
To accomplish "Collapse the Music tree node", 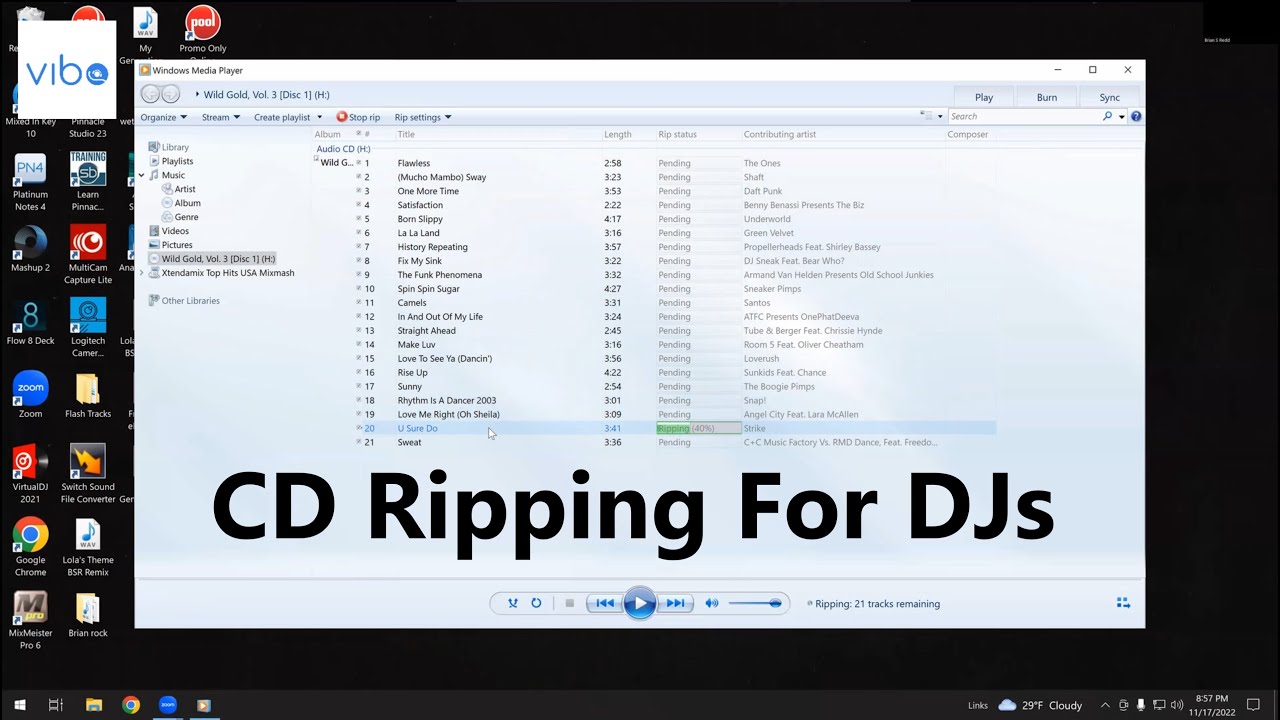I will click(141, 175).
